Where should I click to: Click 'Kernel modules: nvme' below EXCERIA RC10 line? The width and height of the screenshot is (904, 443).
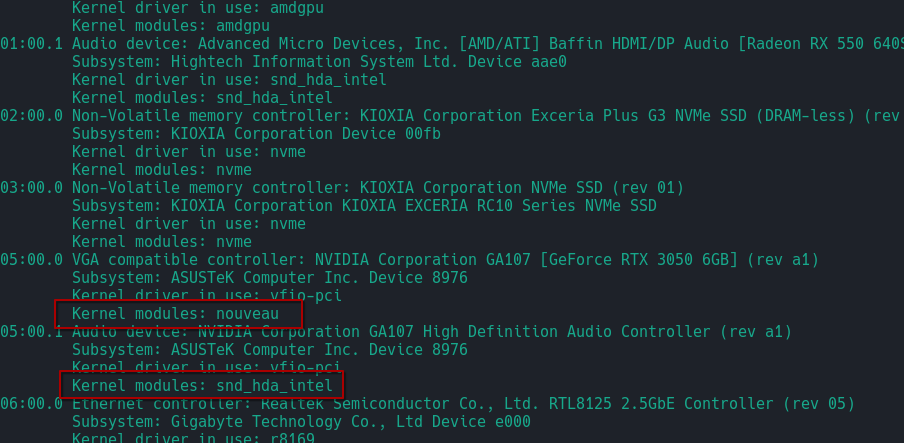[x=161, y=242]
